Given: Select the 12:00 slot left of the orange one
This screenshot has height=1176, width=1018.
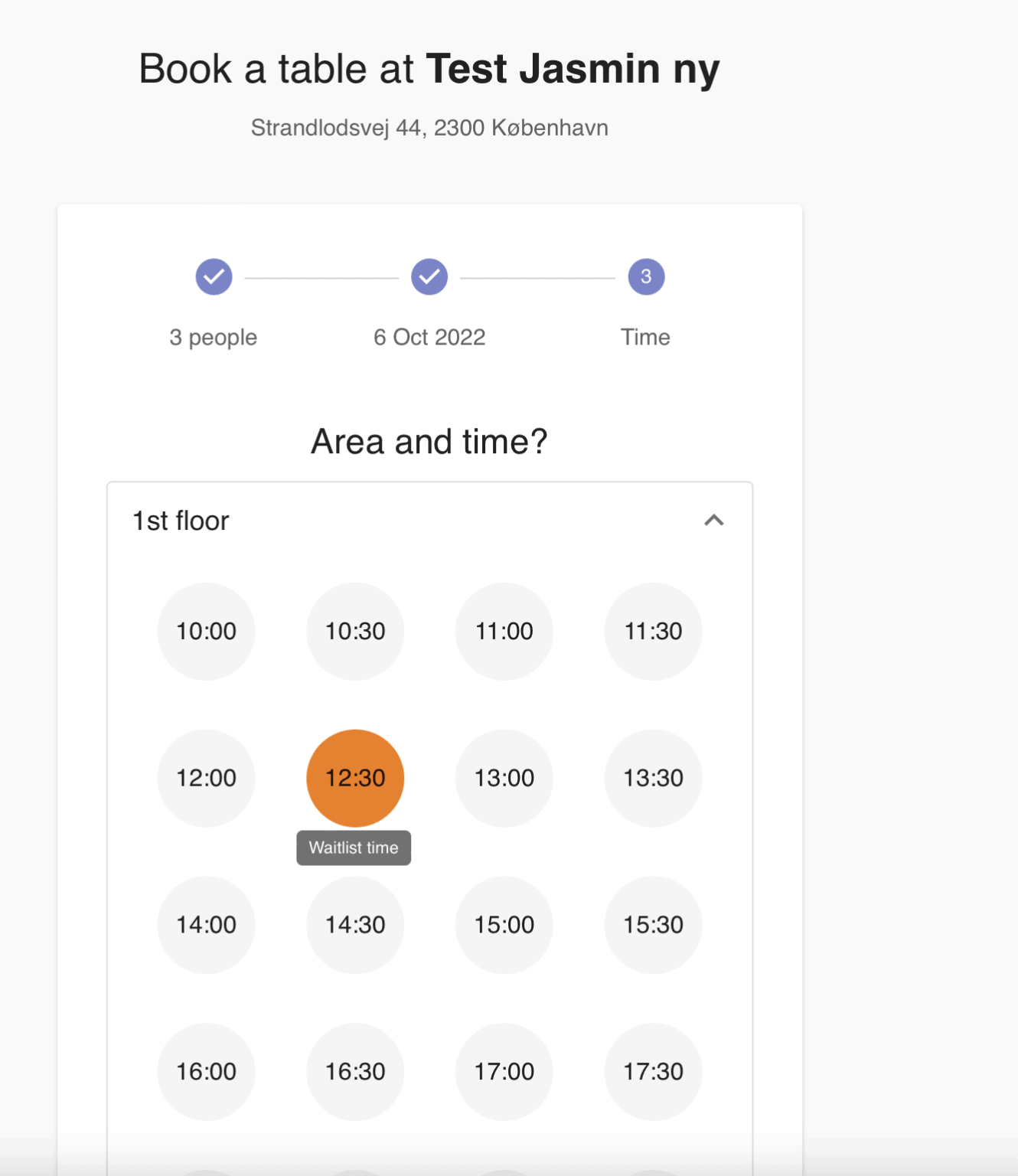Looking at the screenshot, I should [x=206, y=777].
